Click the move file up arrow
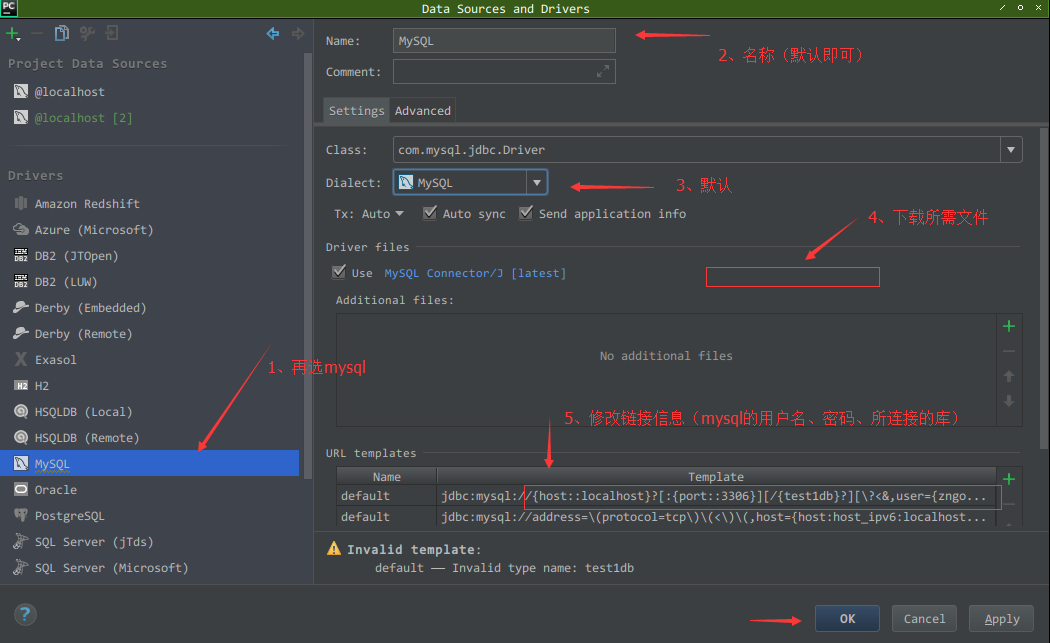 click(1009, 376)
